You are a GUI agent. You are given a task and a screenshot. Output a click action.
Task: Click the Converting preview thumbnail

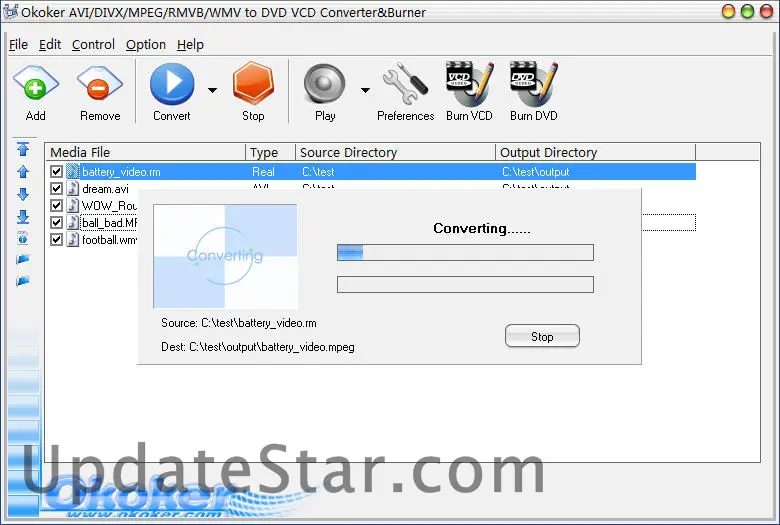(x=225, y=256)
